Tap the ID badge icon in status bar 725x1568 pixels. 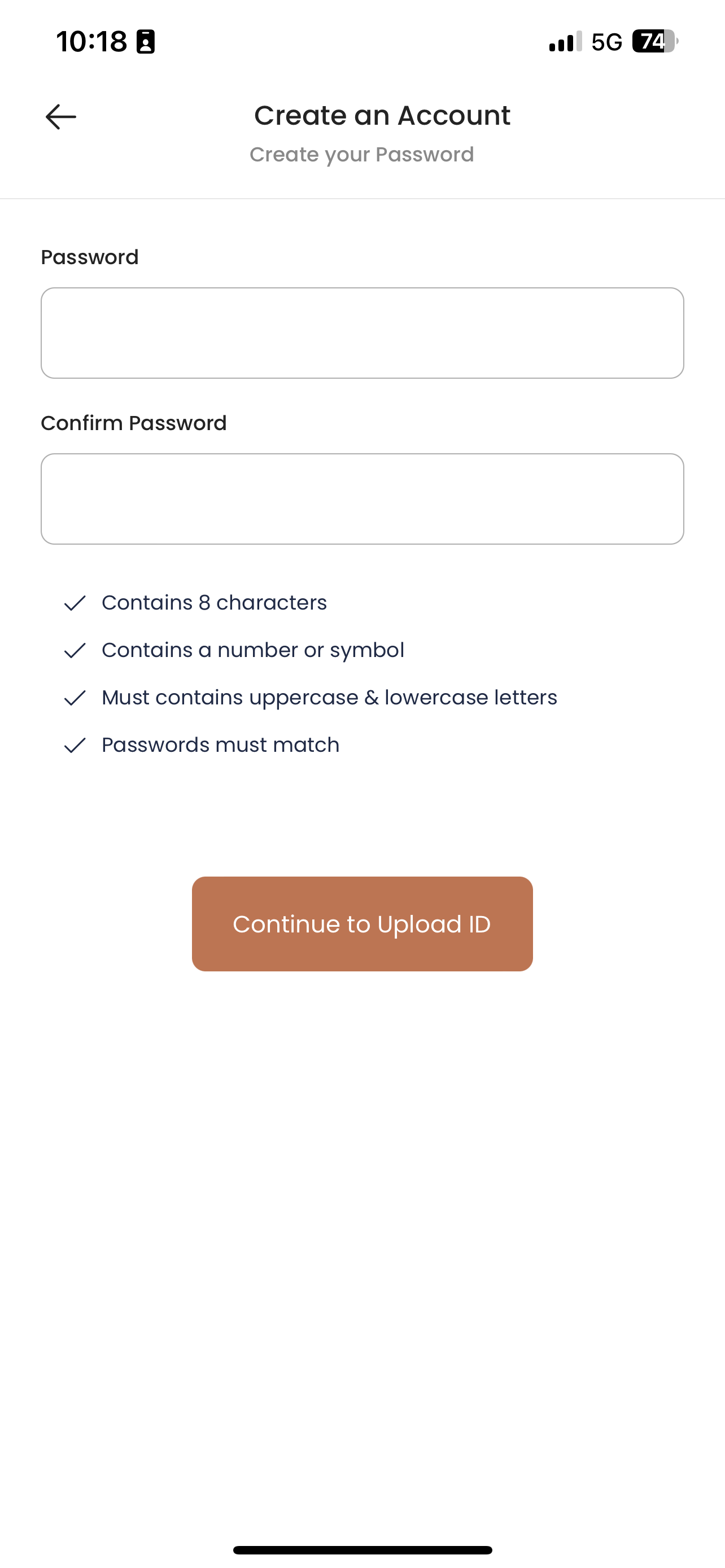point(146,42)
